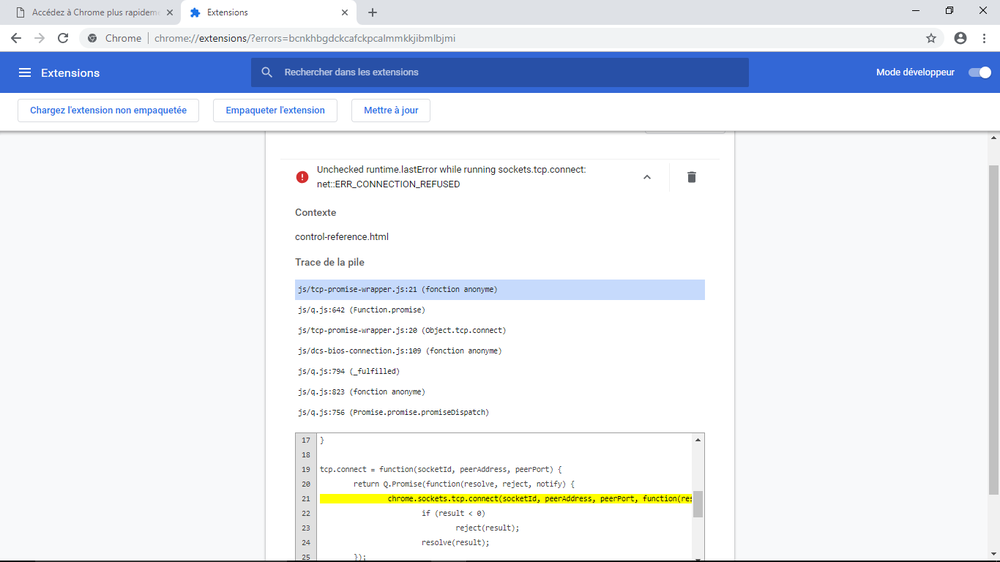Screen dimensions: 1000x562
Task: Select stack frame js/q.js:794 _fulfilled
Action: pyautogui.click(x=499, y=371)
